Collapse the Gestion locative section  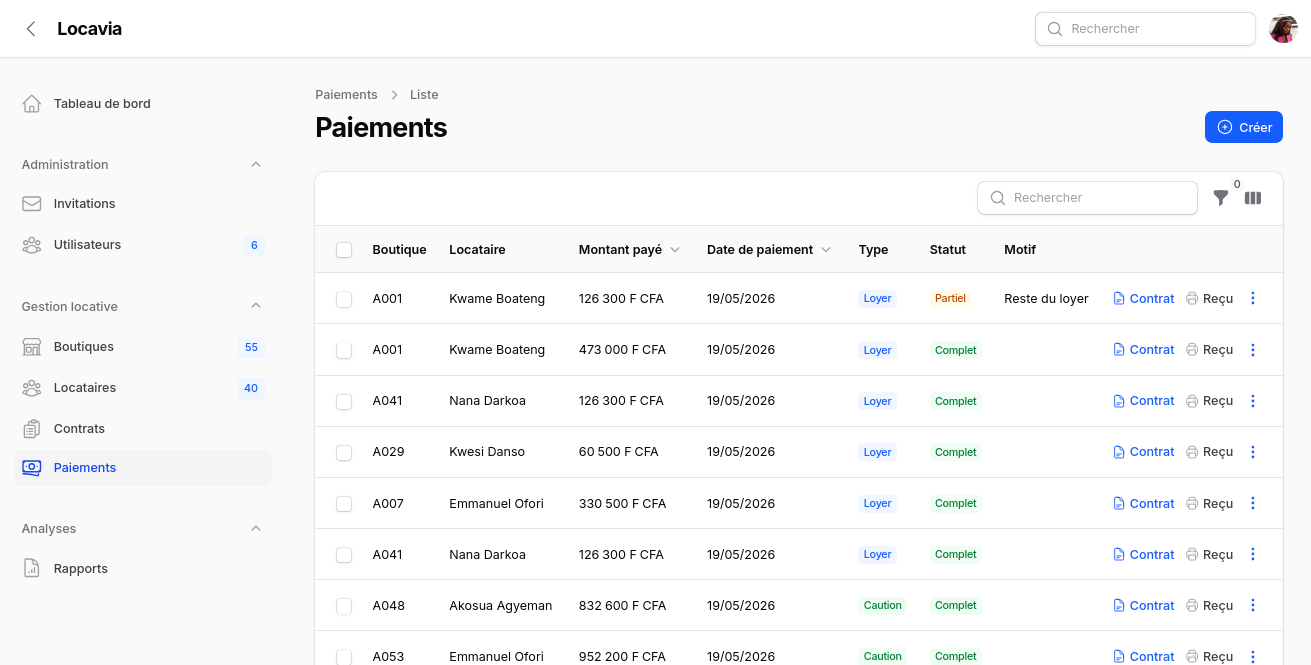pyautogui.click(x=256, y=306)
